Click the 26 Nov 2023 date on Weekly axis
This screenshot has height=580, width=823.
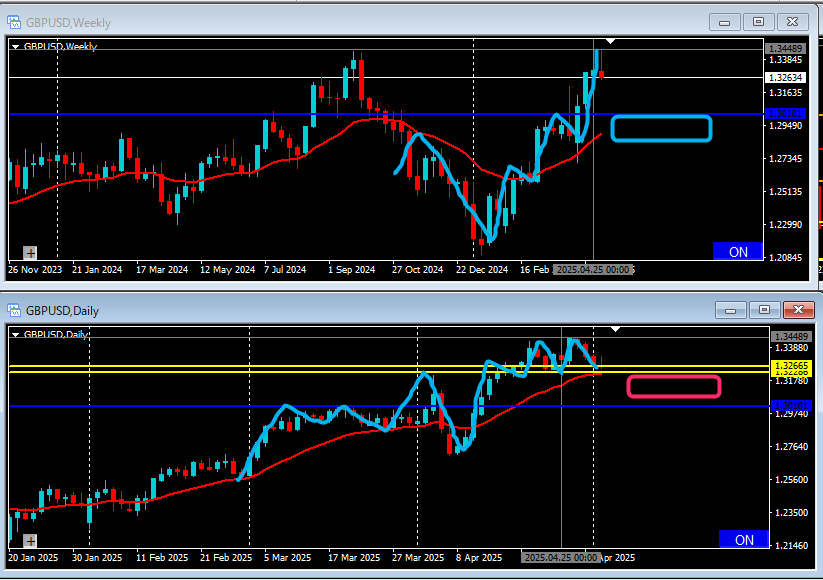pyautogui.click(x=35, y=270)
